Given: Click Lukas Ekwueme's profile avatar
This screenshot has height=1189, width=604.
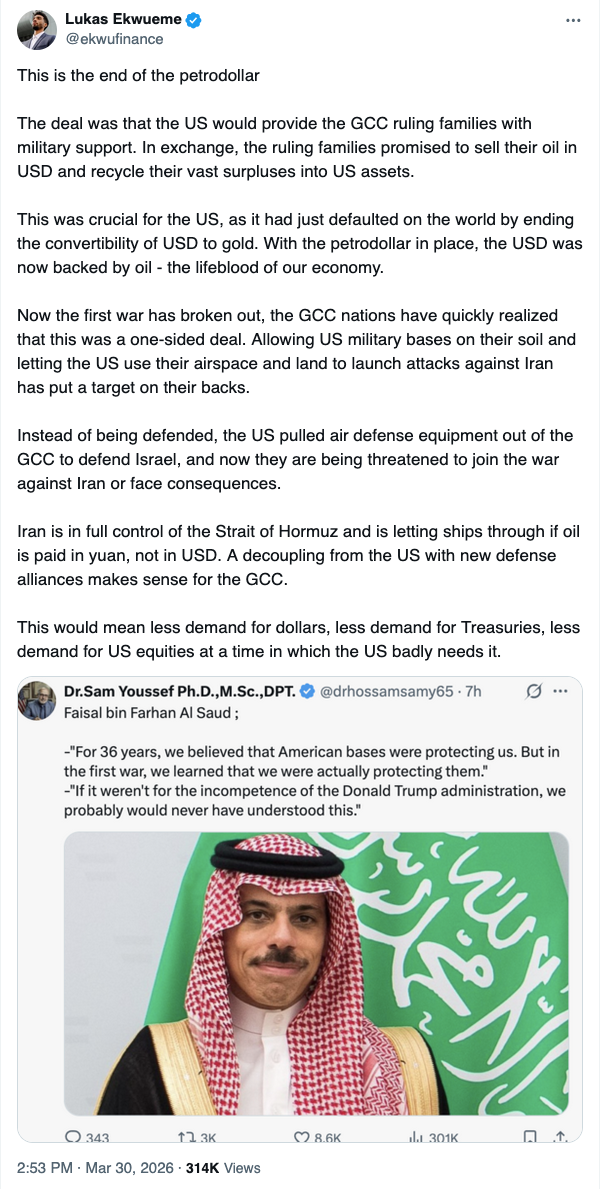Looking at the screenshot, I should coord(36,30).
